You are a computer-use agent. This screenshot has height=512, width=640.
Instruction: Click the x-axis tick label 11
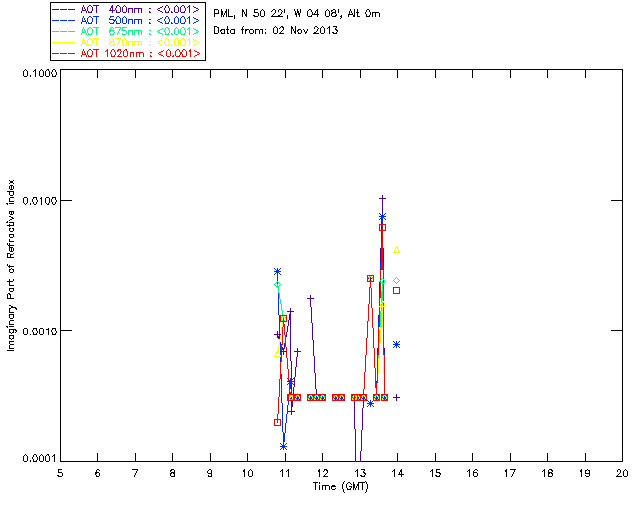coord(285,473)
